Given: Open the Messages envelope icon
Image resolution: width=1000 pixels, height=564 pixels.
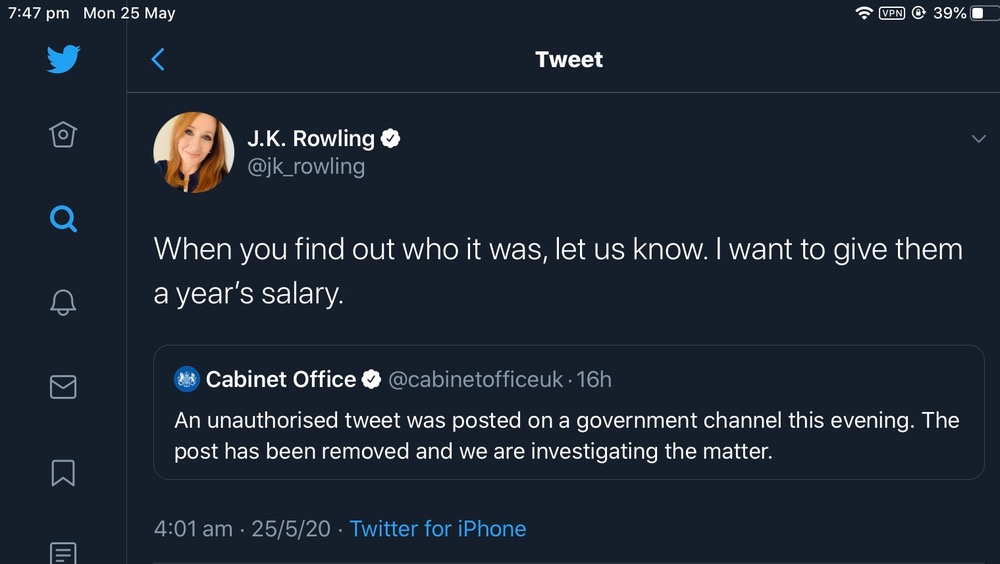Looking at the screenshot, I should 62,386.
